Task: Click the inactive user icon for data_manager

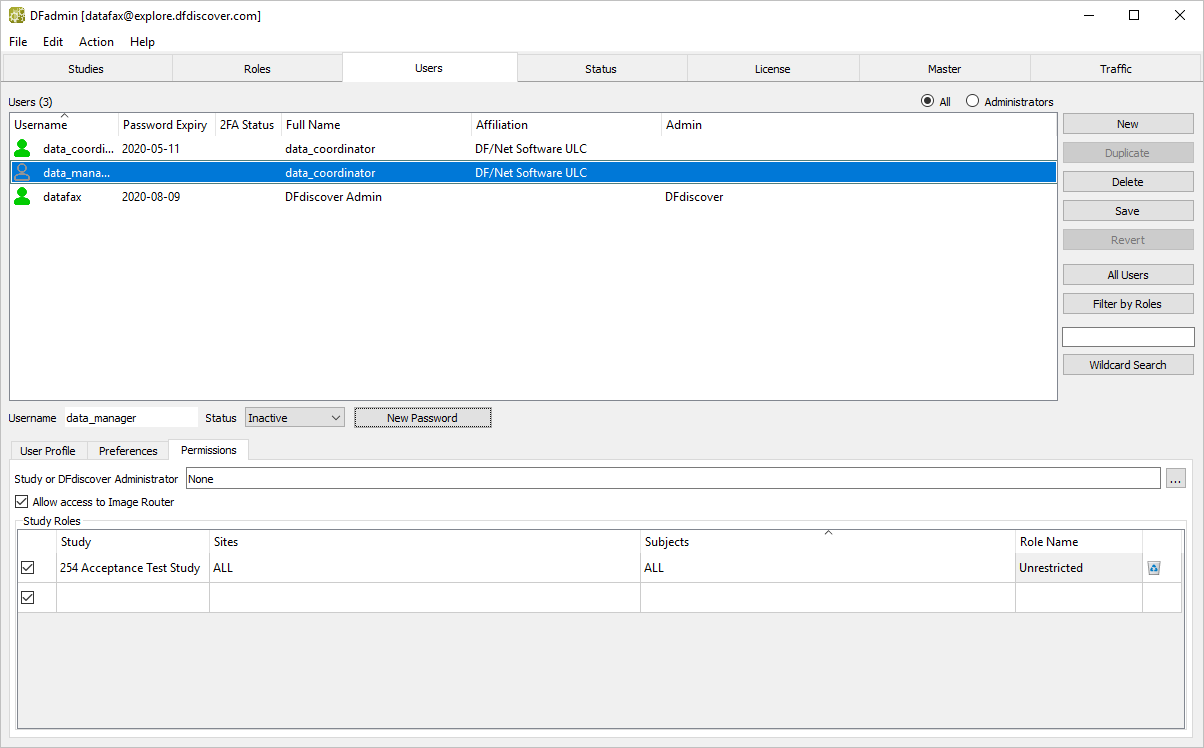Action: [22, 173]
